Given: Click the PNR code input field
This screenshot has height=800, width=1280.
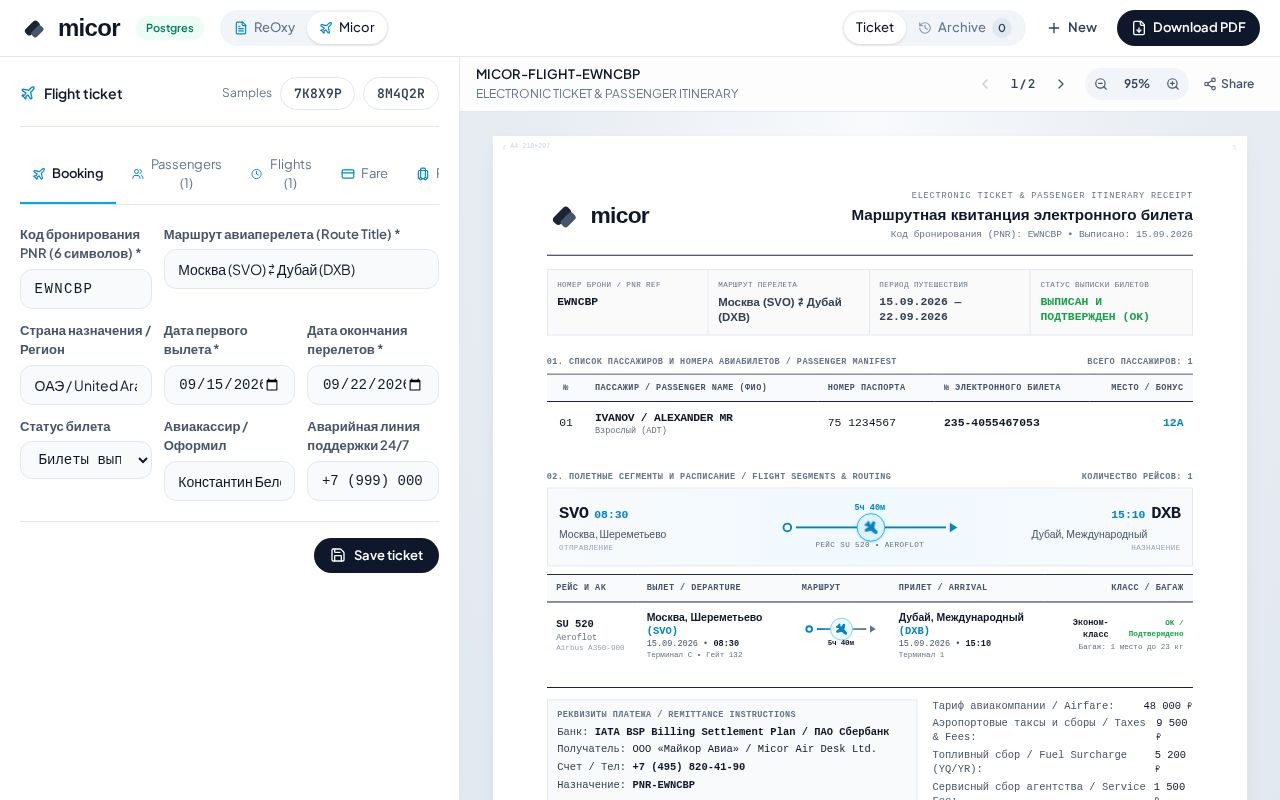Looking at the screenshot, I should click(x=86, y=289).
